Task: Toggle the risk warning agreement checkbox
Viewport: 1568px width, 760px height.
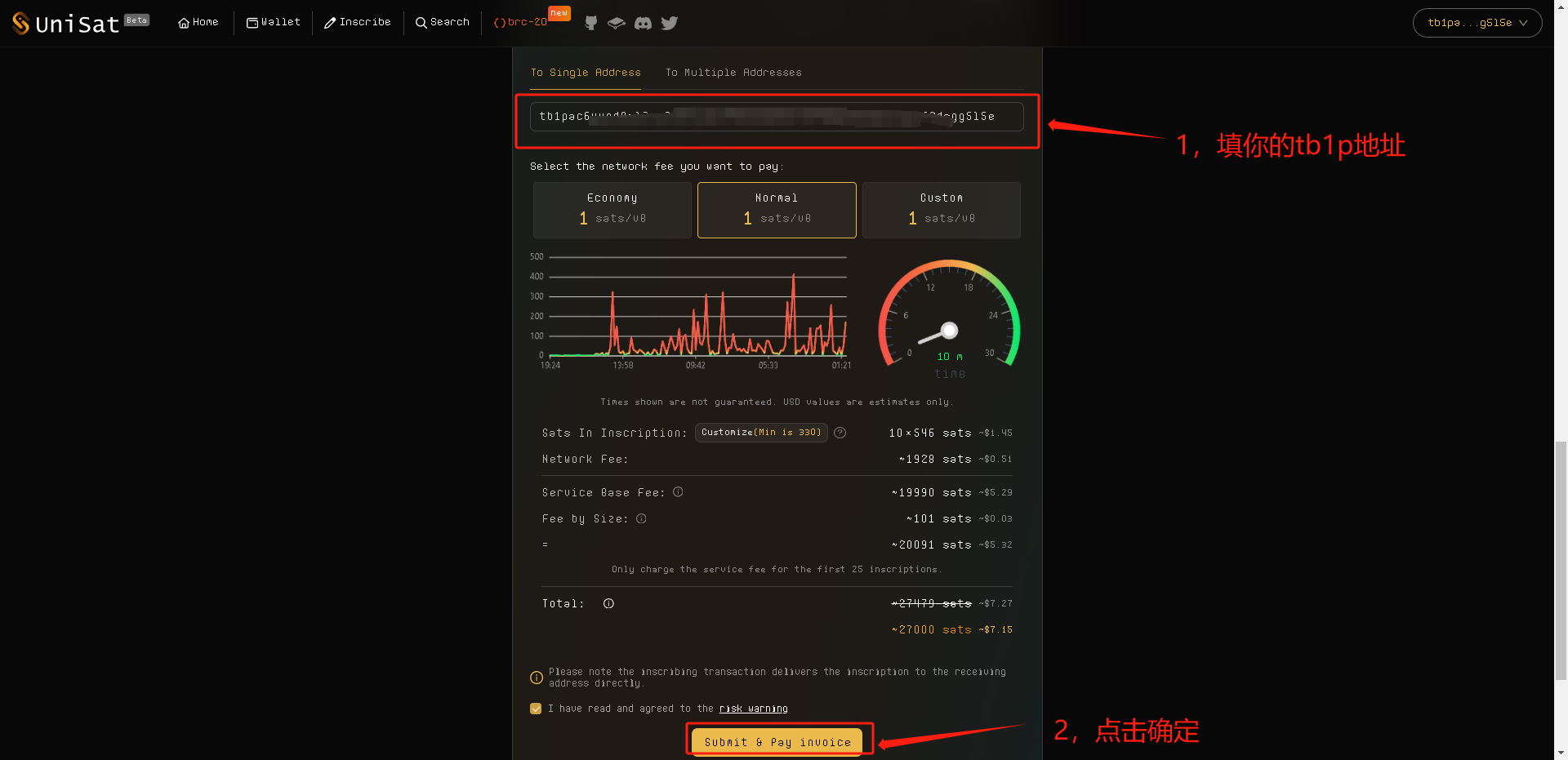Action: [536, 709]
